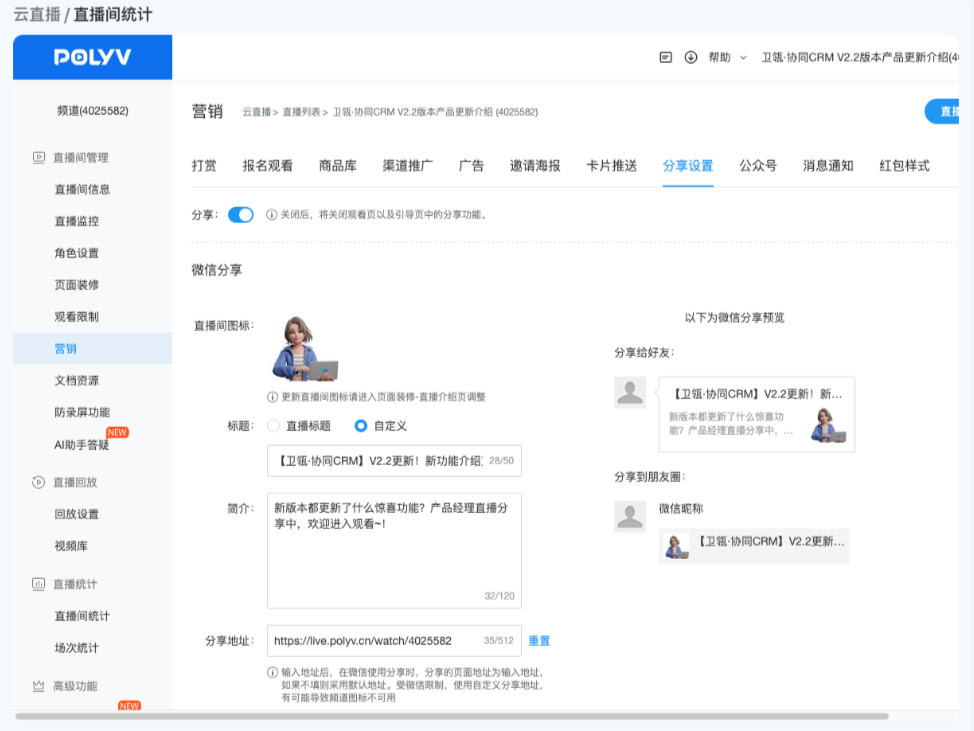974x731 pixels.
Task: Open the message list icon in header
Action: [665, 57]
